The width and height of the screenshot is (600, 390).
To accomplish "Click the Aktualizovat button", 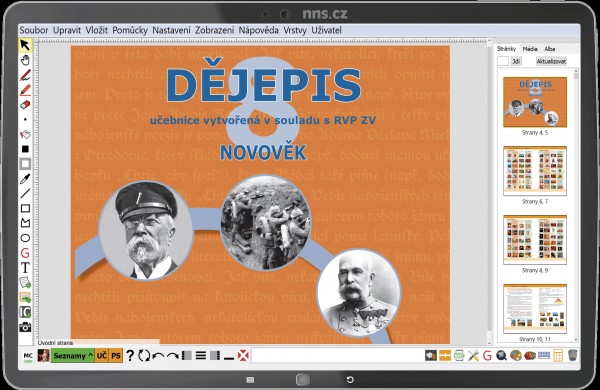I will [x=551, y=61].
